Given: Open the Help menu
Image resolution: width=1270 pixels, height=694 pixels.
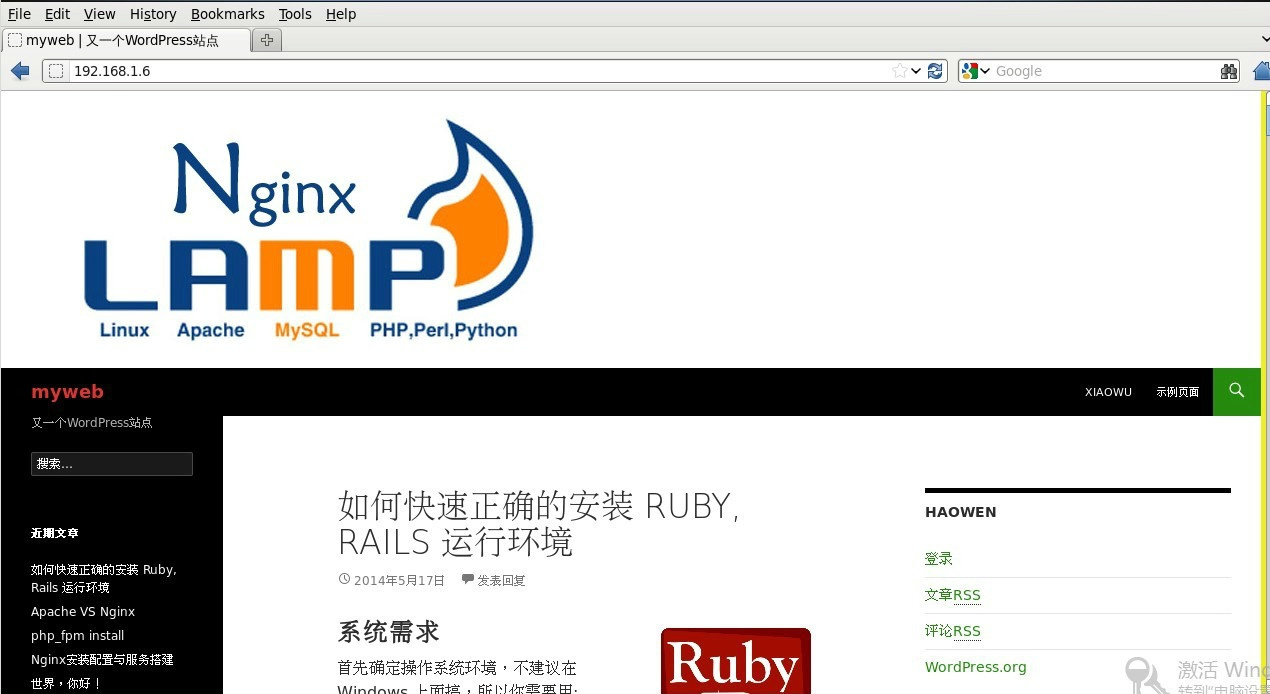Looking at the screenshot, I should tap(341, 14).
